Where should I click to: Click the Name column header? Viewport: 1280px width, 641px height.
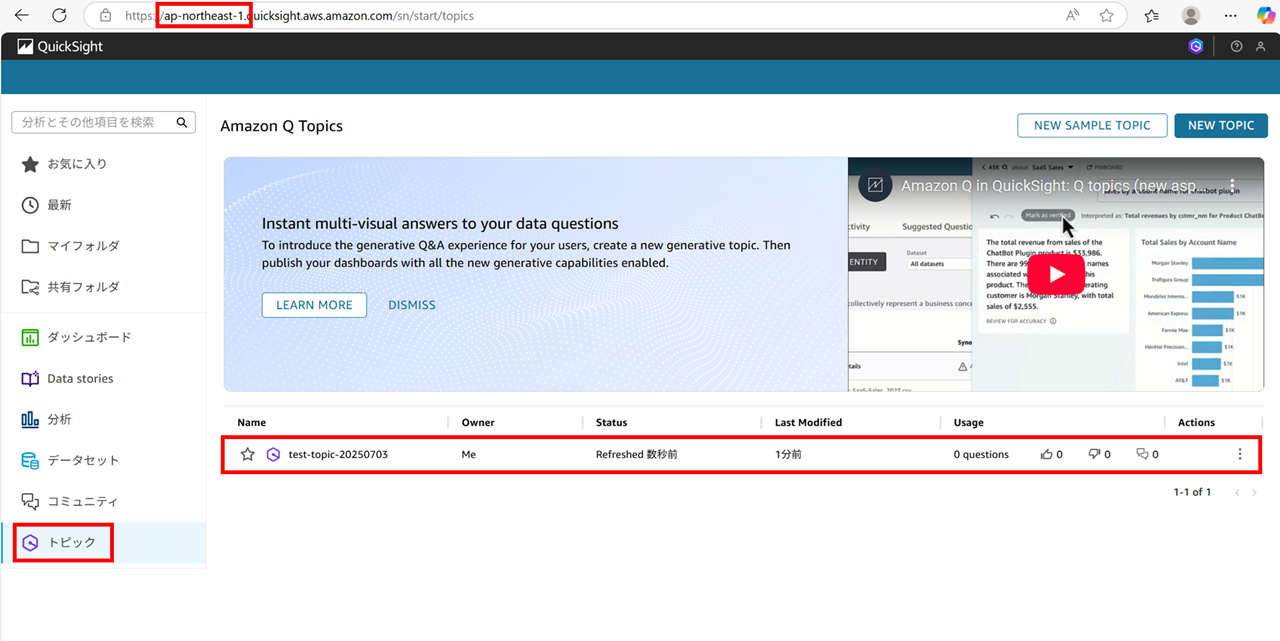(251, 423)
